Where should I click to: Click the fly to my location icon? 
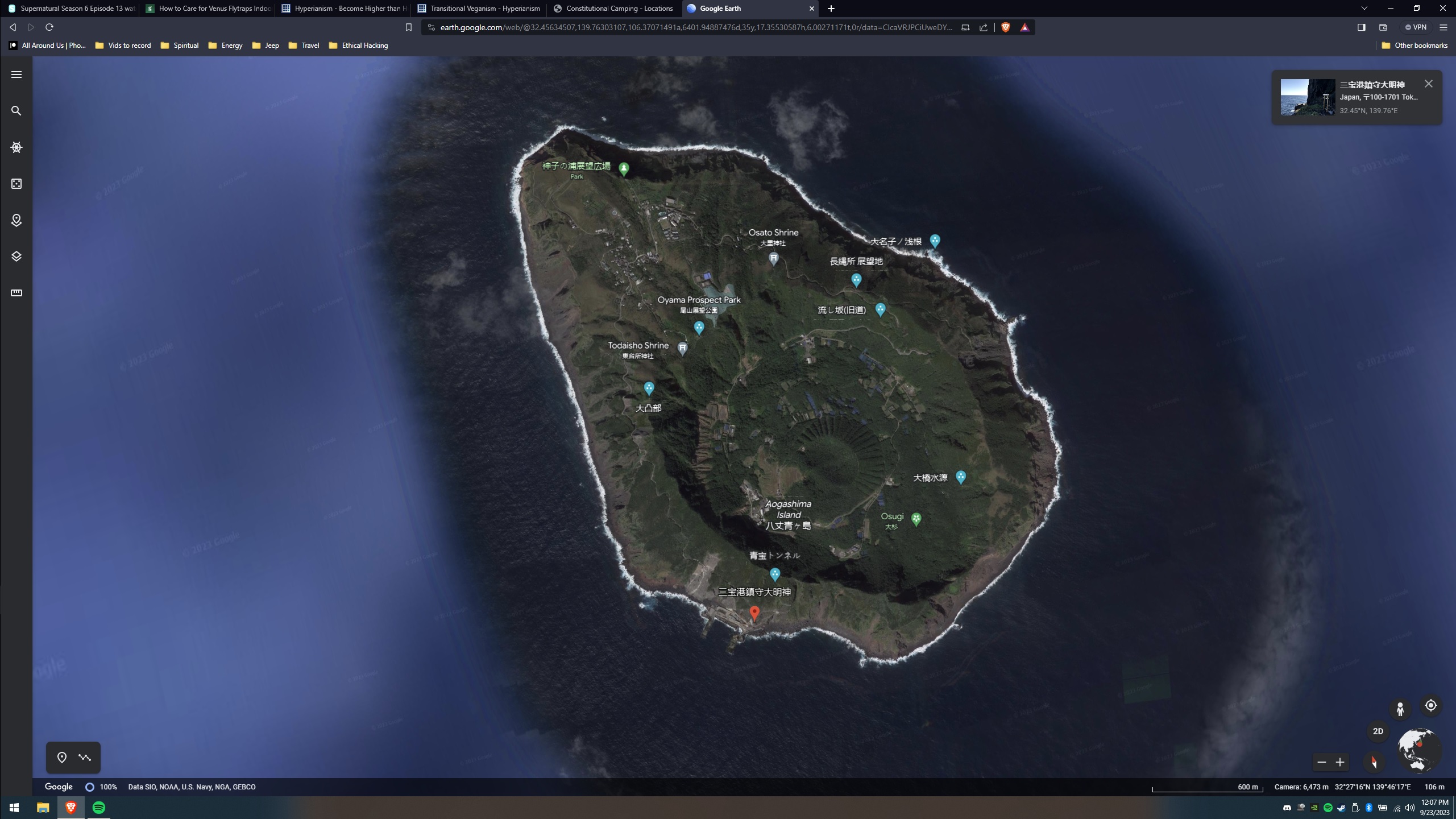[x=1431, y=705]
